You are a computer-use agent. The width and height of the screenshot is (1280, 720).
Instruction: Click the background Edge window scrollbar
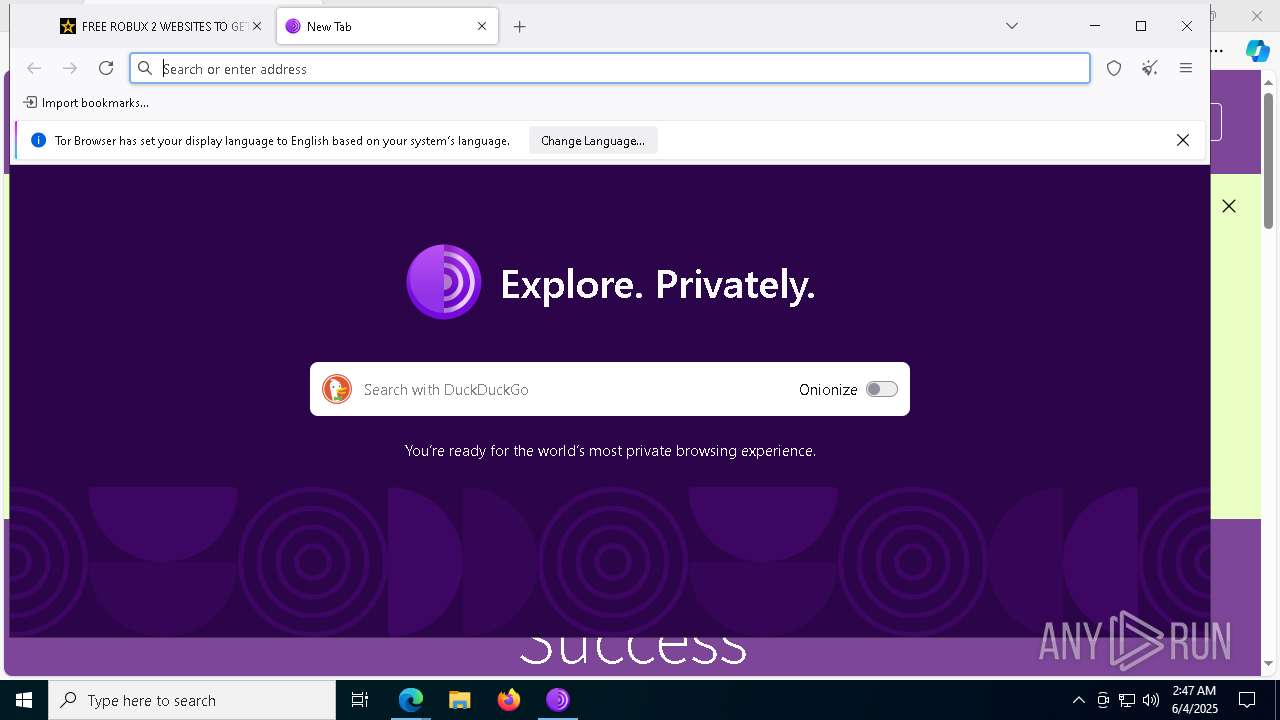tap(1269, 160)
